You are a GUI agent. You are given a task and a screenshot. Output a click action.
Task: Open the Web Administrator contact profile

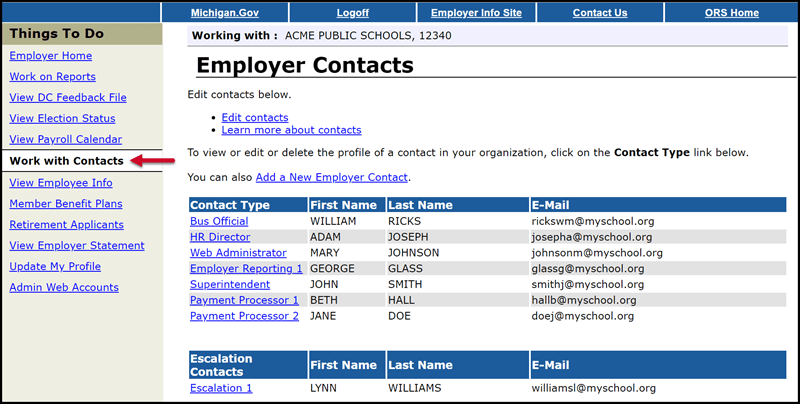[x=238, y=253]
